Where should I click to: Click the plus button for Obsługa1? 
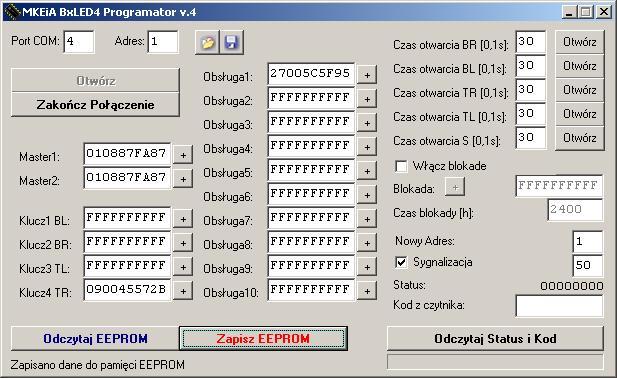pyautogui.click(x=367, y=75)
